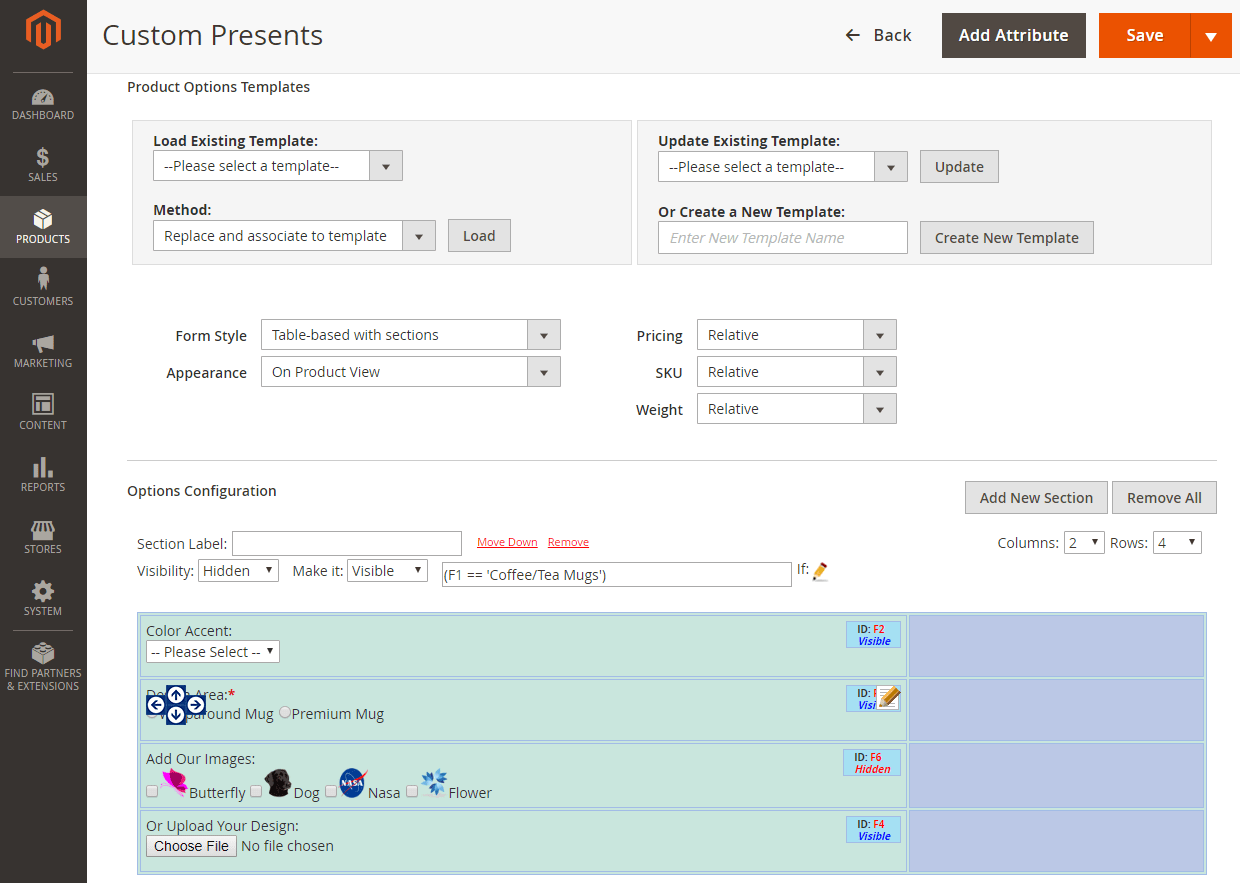Screen dimensions: 1240x883
Task: Click the Create New Template button
Action: tap(1006, 237)
